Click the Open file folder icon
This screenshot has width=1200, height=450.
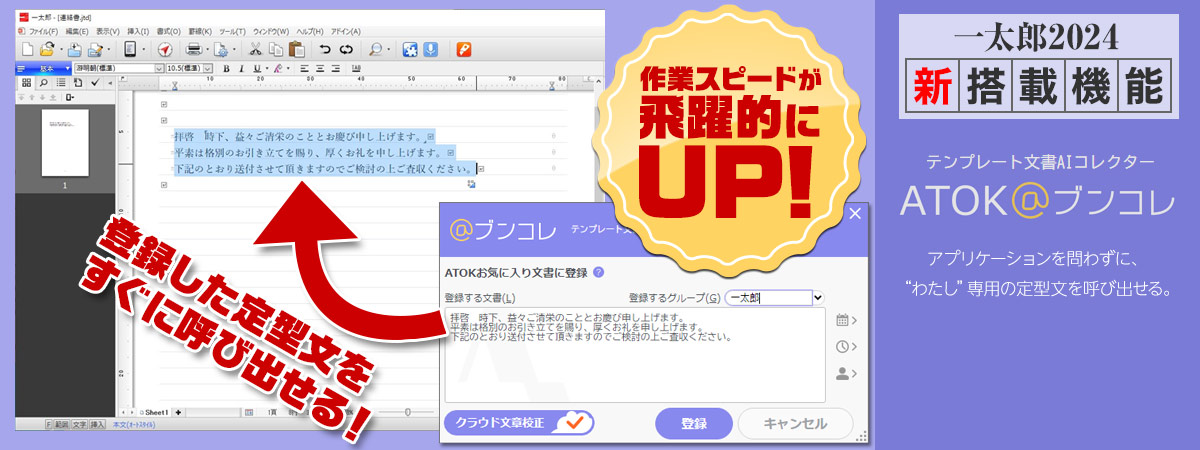tap(49, 48)
